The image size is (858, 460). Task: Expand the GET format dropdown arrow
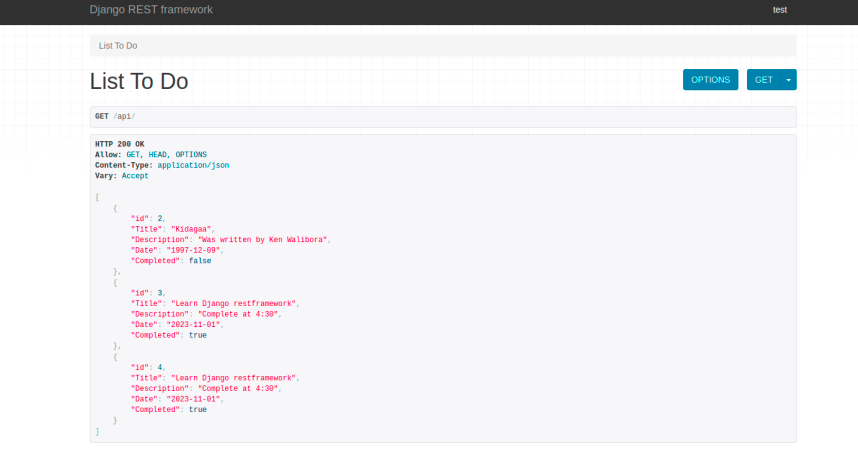(x=789, y=80)
